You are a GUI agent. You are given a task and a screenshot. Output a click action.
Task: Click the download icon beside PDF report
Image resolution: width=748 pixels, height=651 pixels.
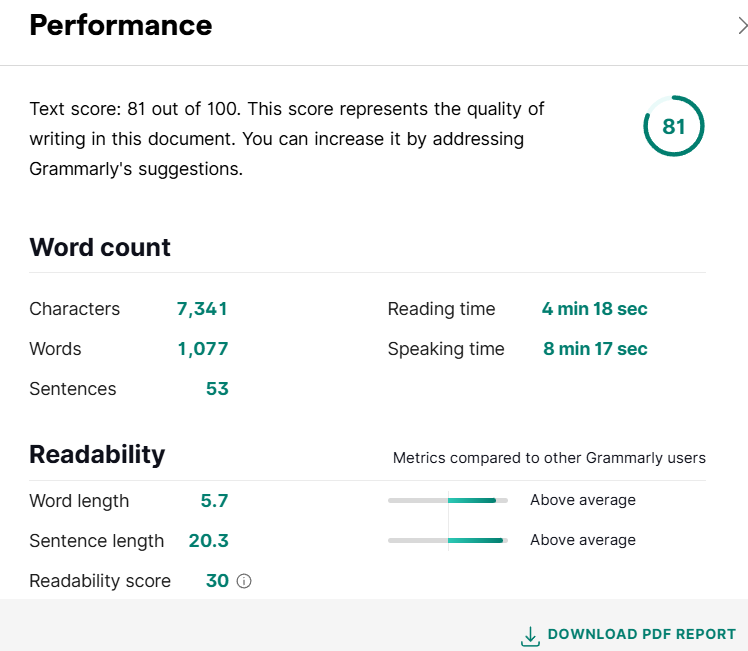tap(530, 635)
